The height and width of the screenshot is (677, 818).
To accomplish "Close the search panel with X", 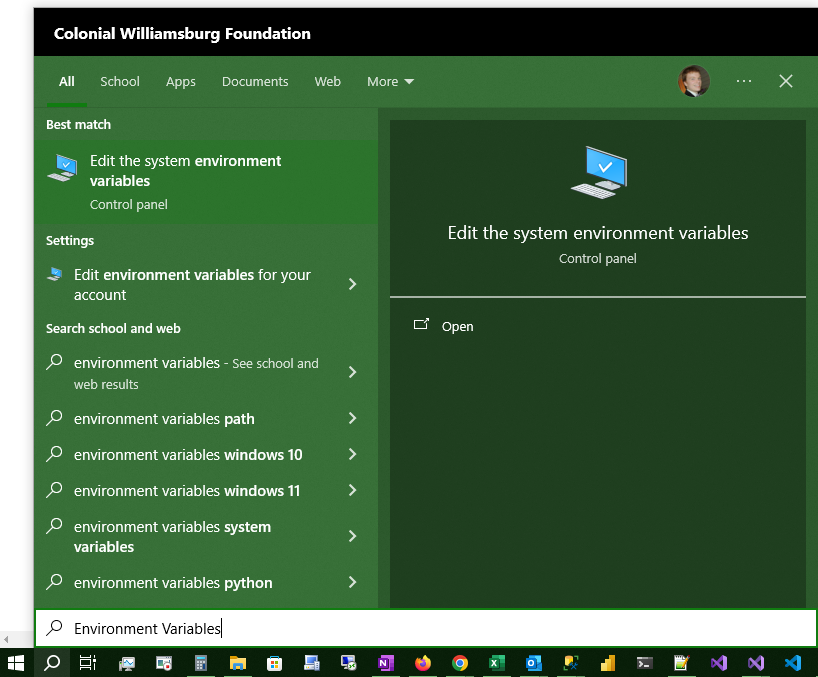I will pos(786,81).
